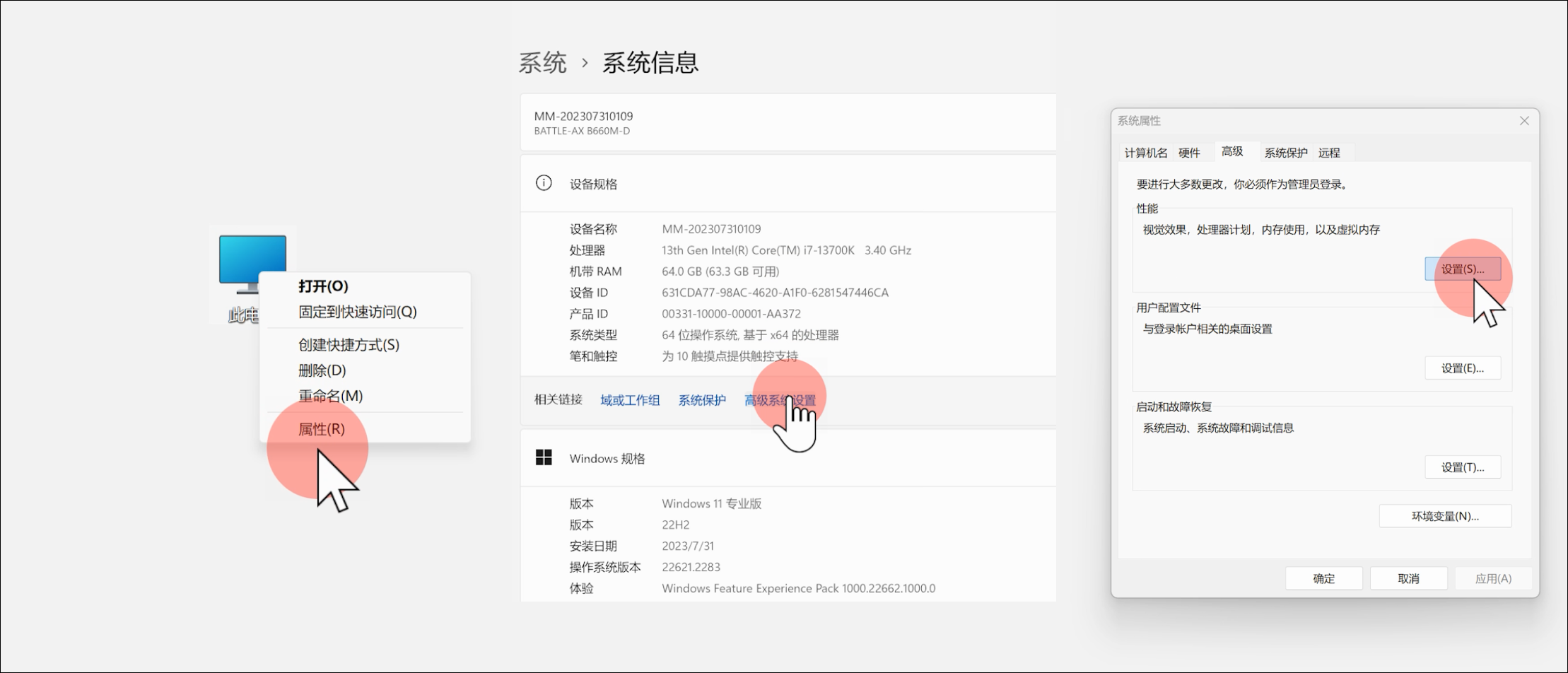Click the device specifications info icon
The image size is (1568, 673).
[x=544, y=184]
